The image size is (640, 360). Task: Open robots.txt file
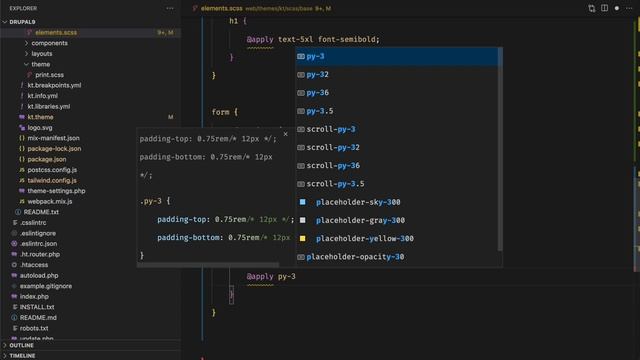(x=34, y=328)
